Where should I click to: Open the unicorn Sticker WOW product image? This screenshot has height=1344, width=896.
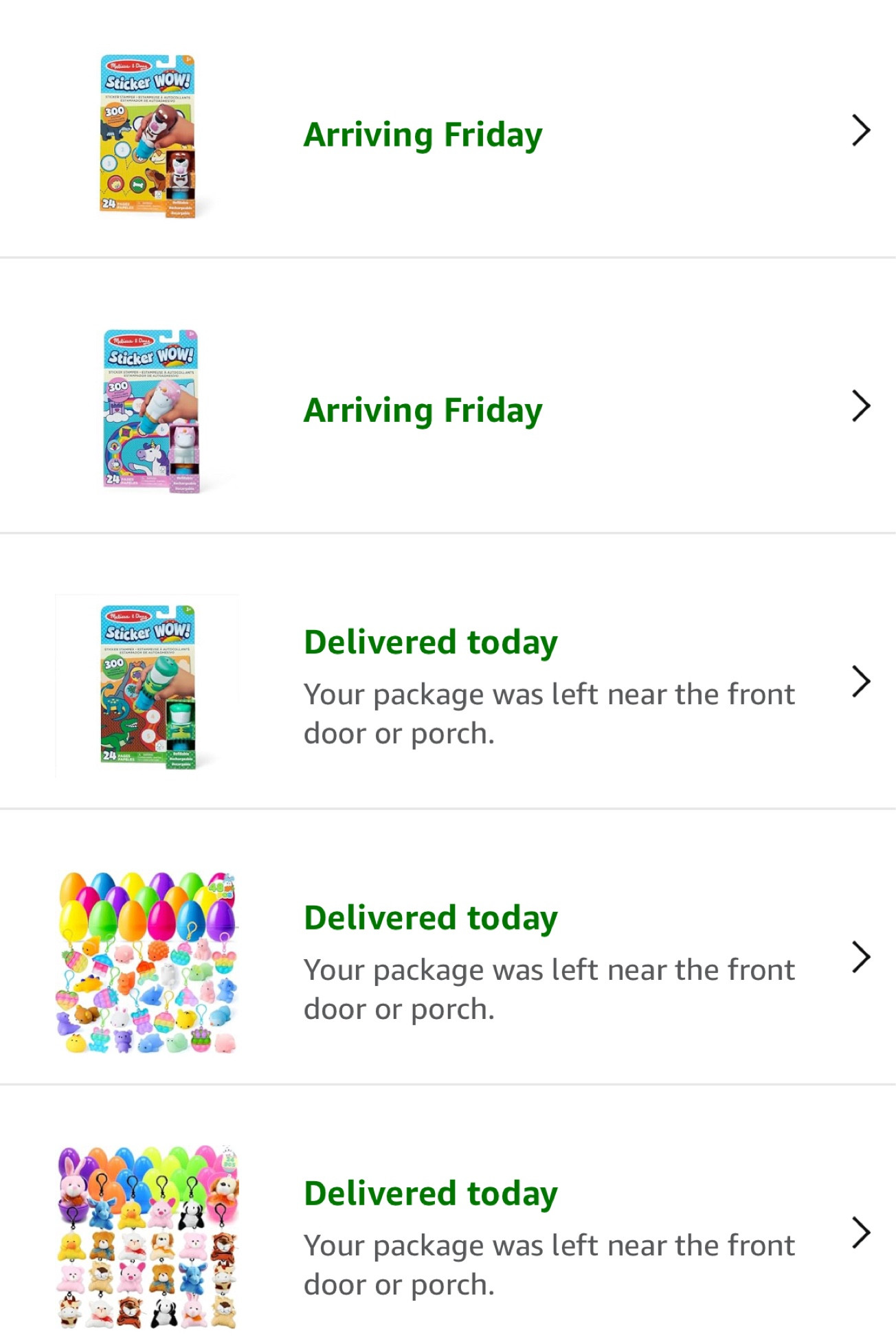pos(151,411)
